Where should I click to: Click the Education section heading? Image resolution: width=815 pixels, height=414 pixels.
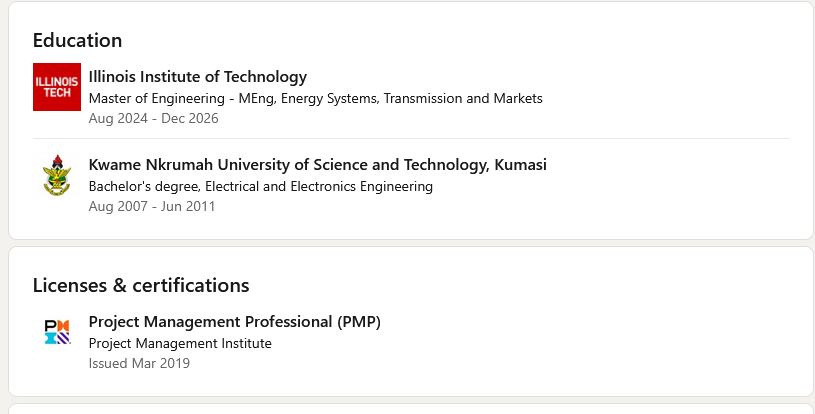(x=77, y=41)
